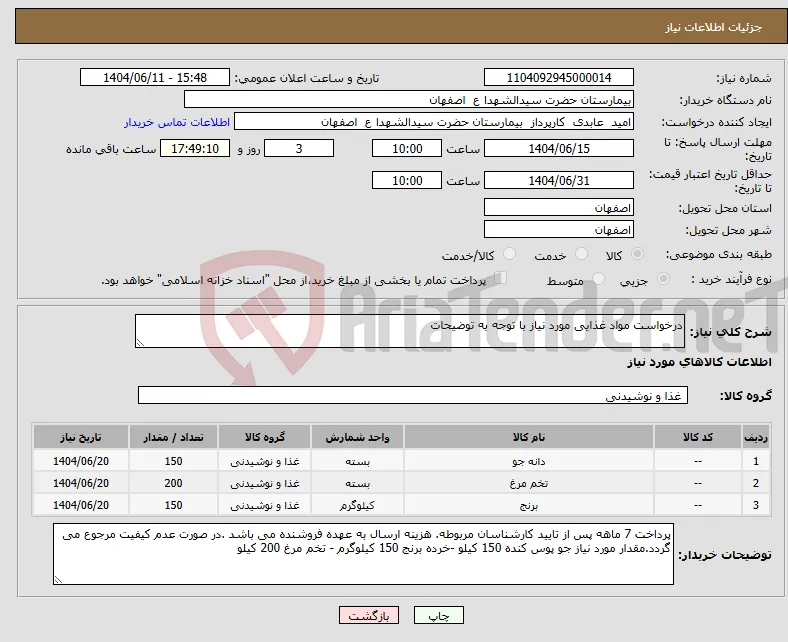
Task: Click the اطلاعات کالاهای مورد نیاز section heading
Action: pyautogui.click(x=699, y=362)
